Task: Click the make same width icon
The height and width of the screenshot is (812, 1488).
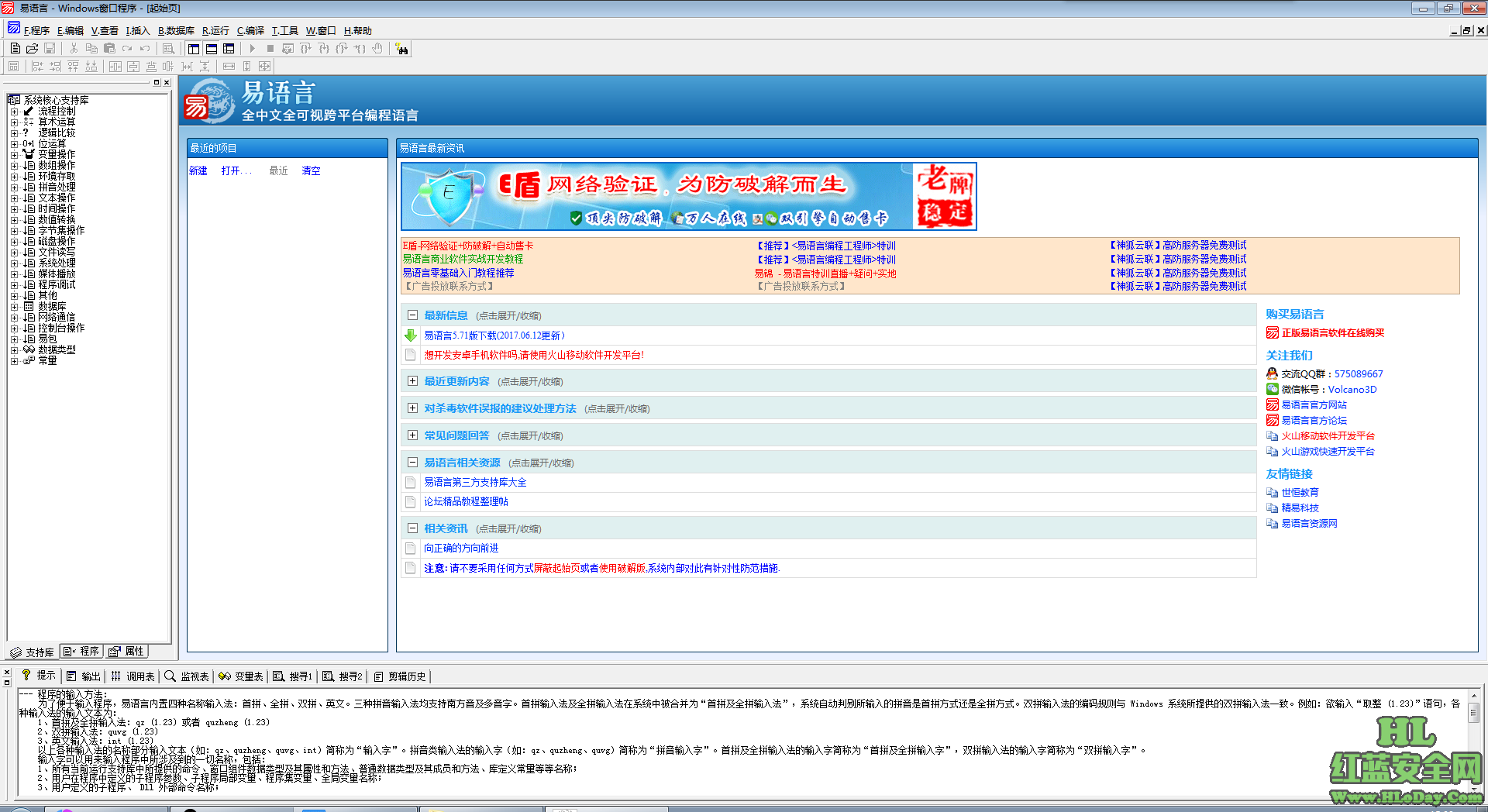Action: [x=229, y=66]
